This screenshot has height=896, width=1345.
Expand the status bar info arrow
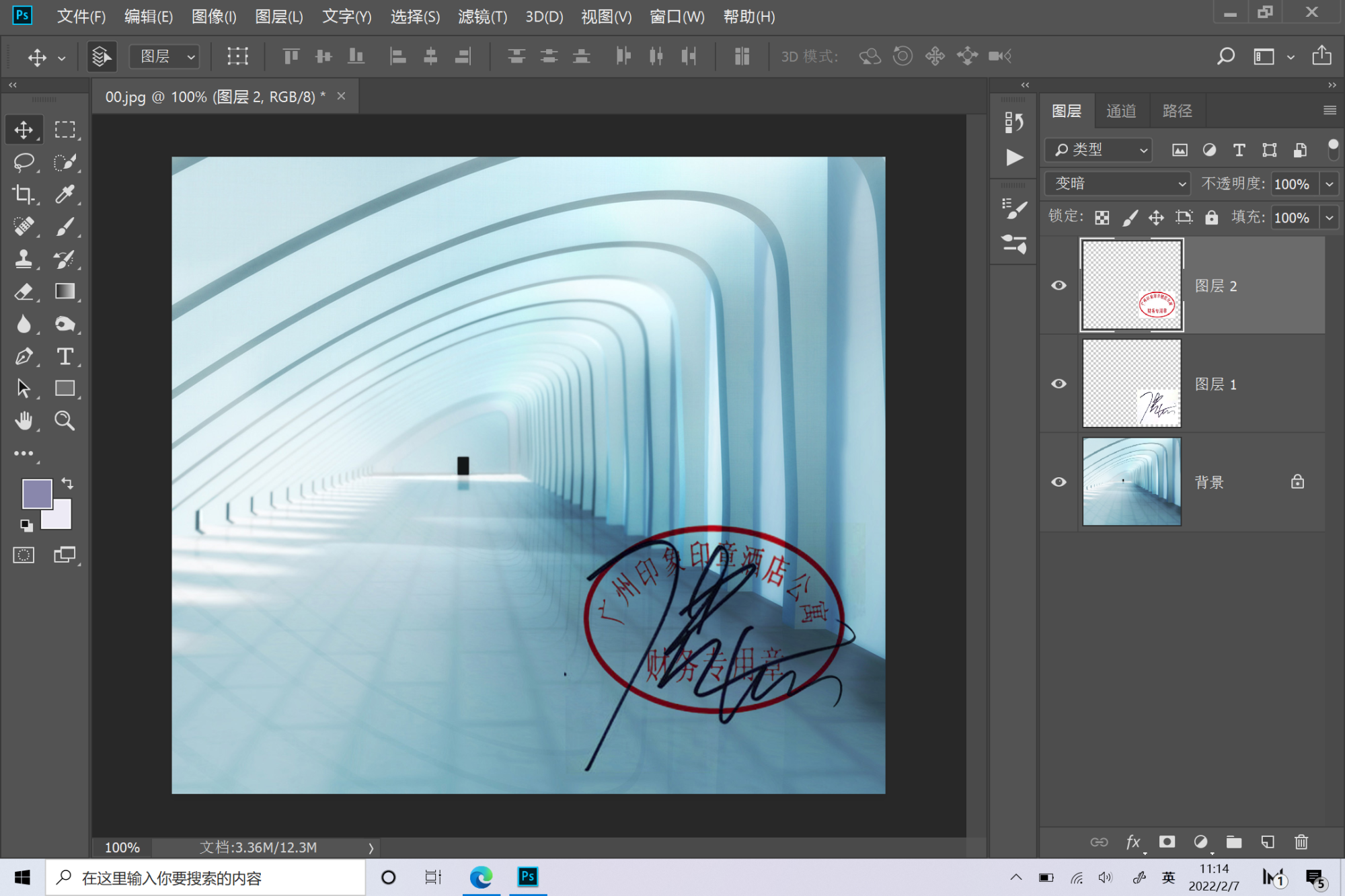[371, 848]
